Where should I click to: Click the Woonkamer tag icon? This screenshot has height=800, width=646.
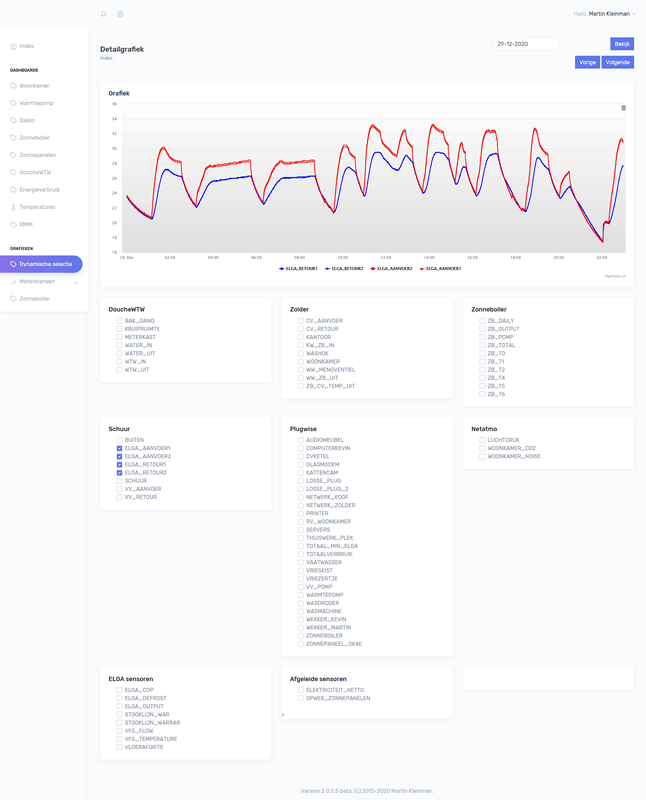tap(13, 86)
